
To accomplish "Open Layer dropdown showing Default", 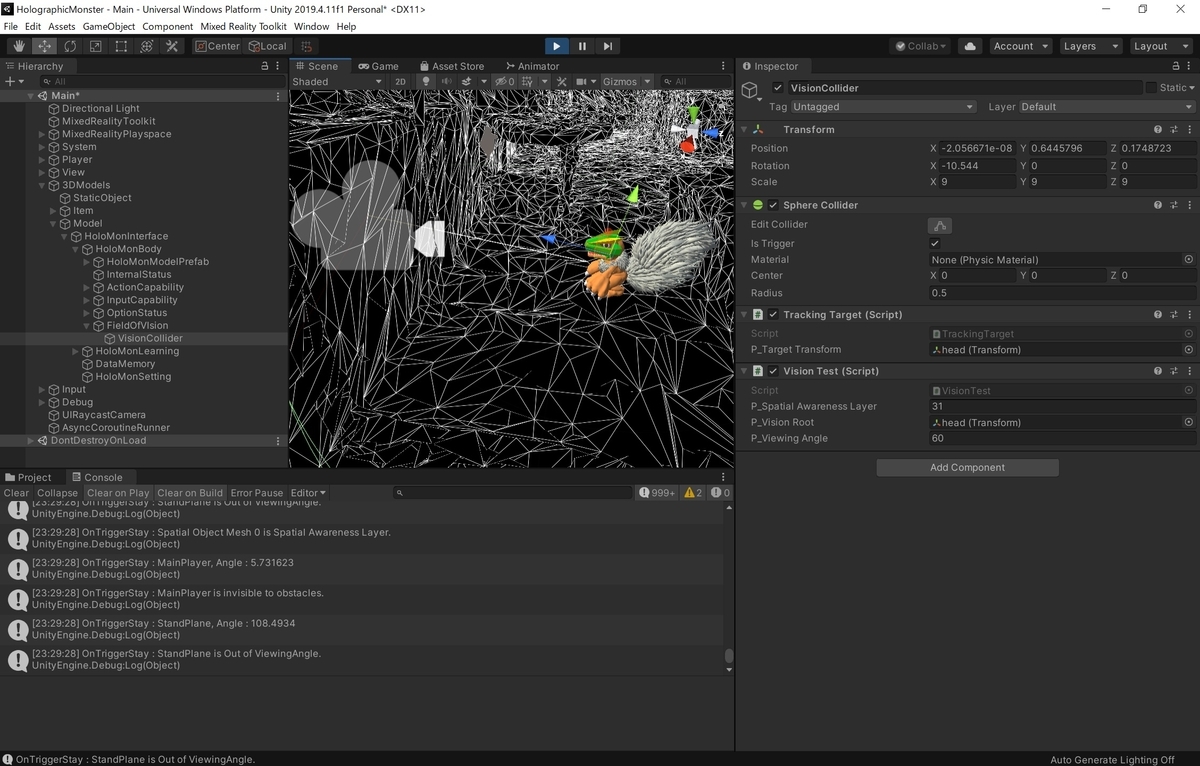I will point(1107,107).
